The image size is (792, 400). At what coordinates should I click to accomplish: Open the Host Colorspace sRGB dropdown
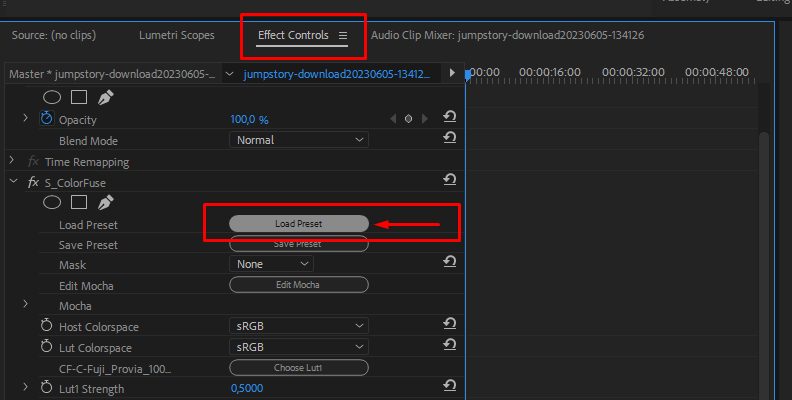tap(299, 326)
